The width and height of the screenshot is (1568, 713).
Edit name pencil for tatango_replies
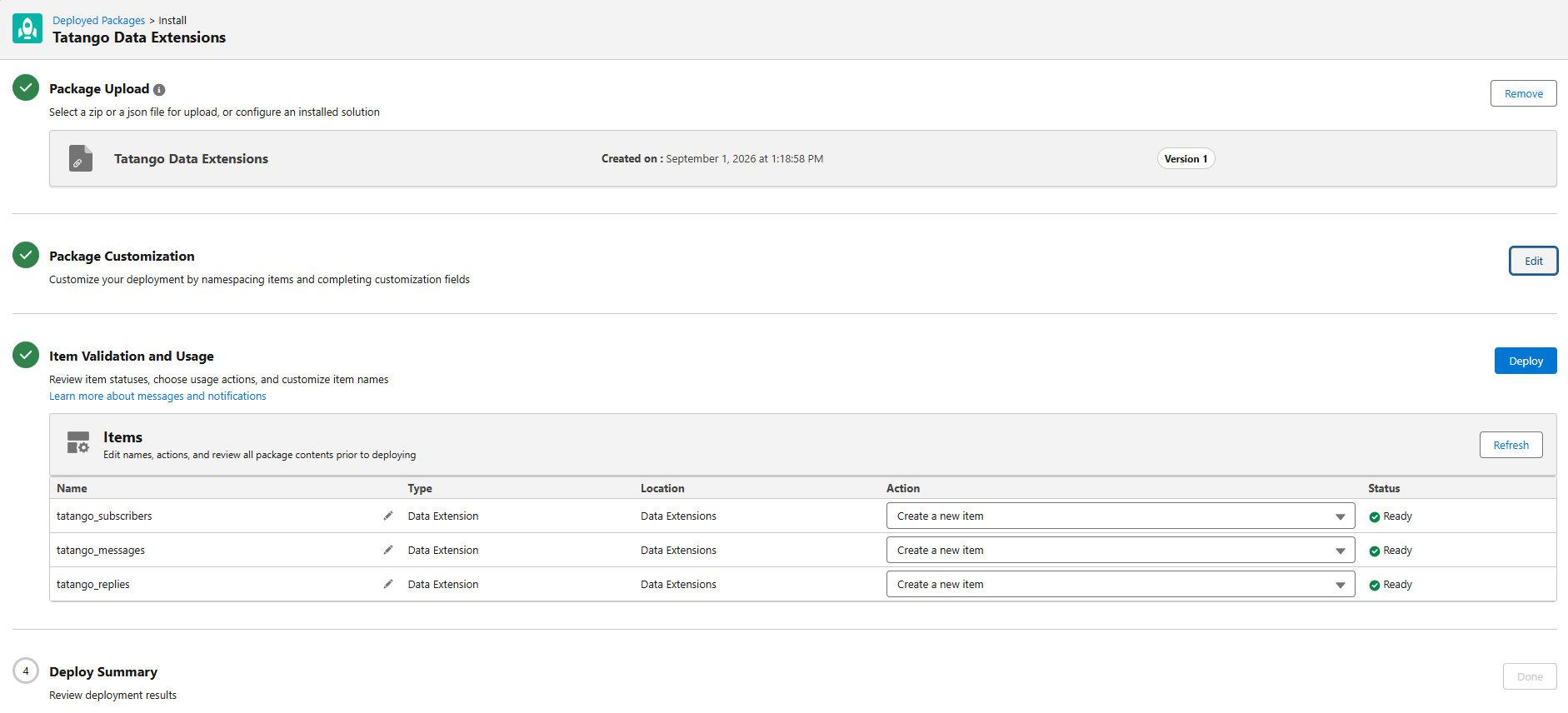(388, 584)
